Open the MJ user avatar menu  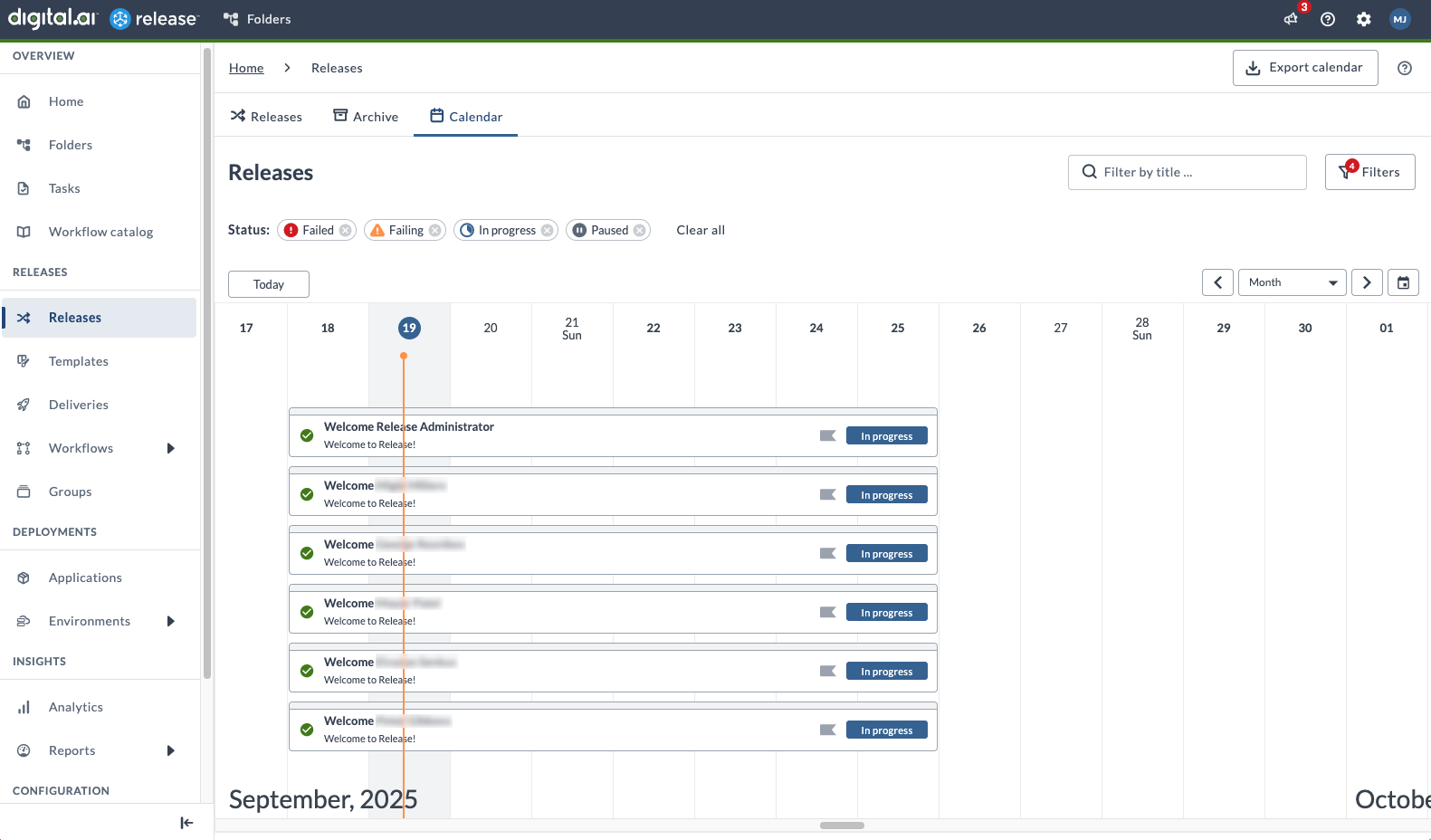1400,19
